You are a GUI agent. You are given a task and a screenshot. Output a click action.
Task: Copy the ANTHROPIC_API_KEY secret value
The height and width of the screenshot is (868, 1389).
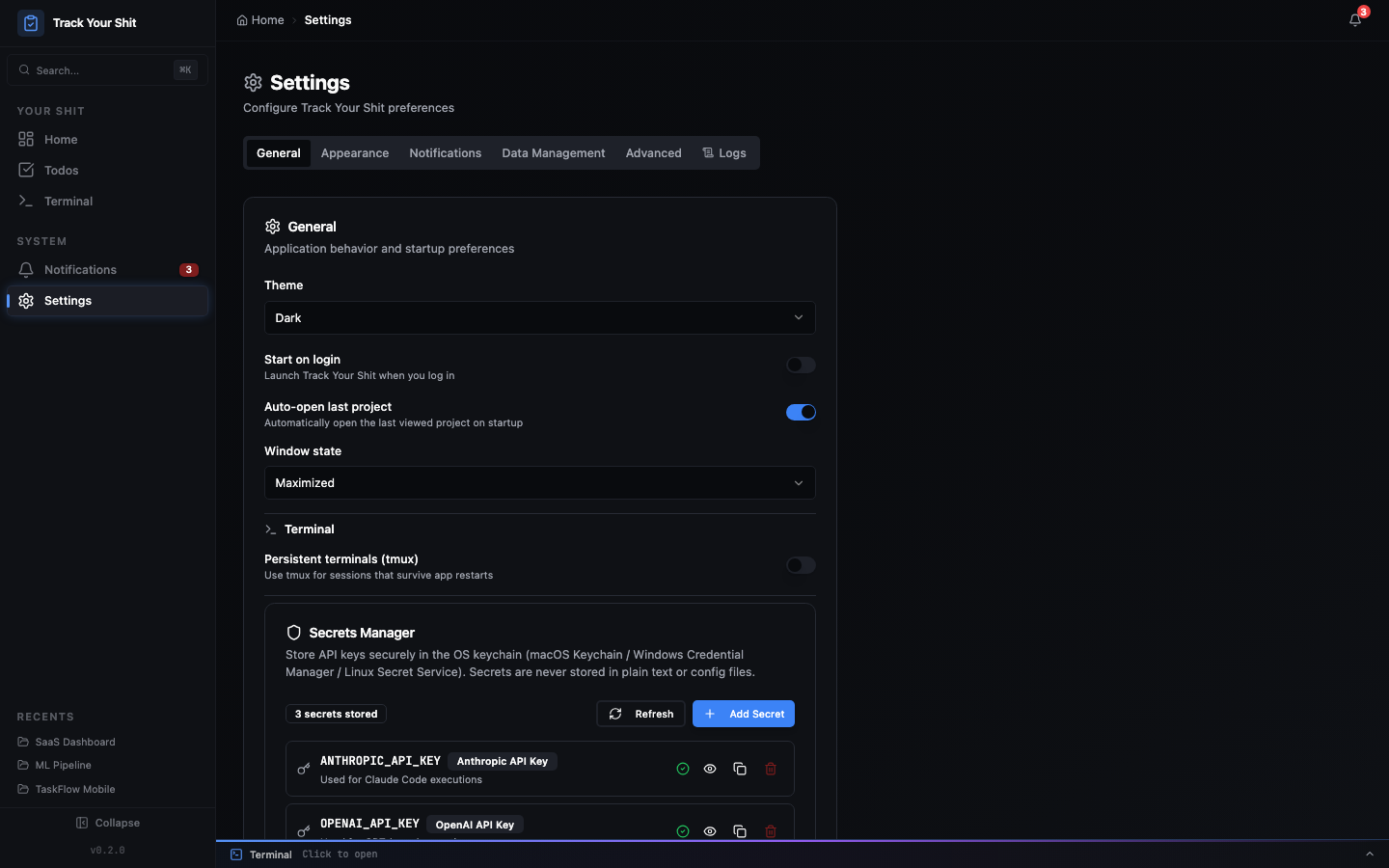pyautogui.click(x=740, y=769)
